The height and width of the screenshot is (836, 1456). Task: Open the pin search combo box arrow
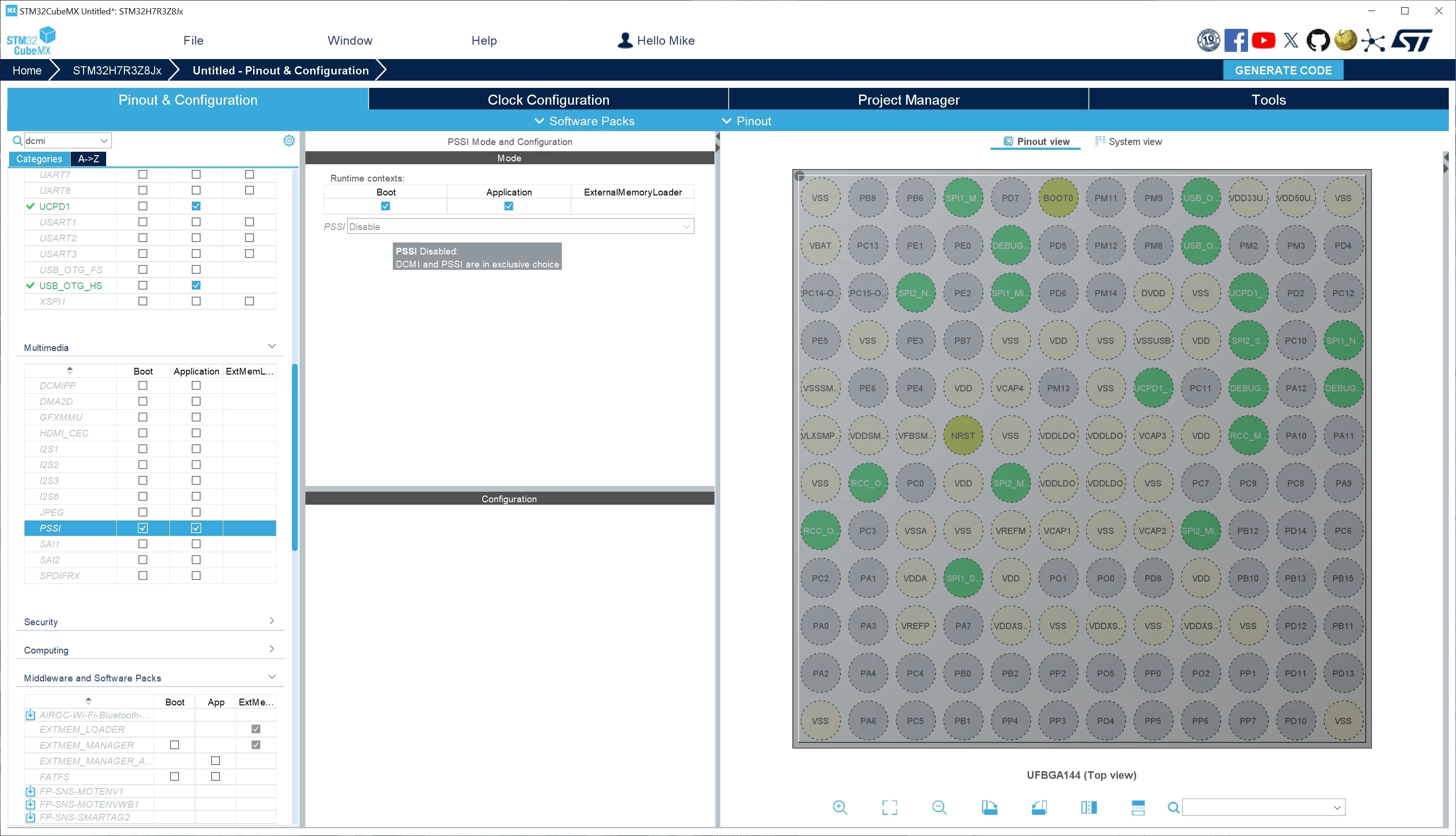tap(1337, 808)
